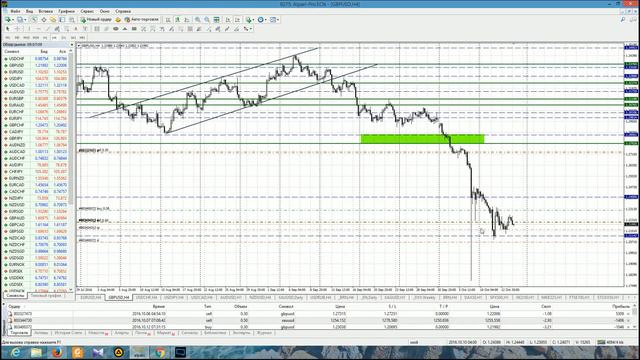Open the Navigator panel icon
640x360 pixels.
53,20
